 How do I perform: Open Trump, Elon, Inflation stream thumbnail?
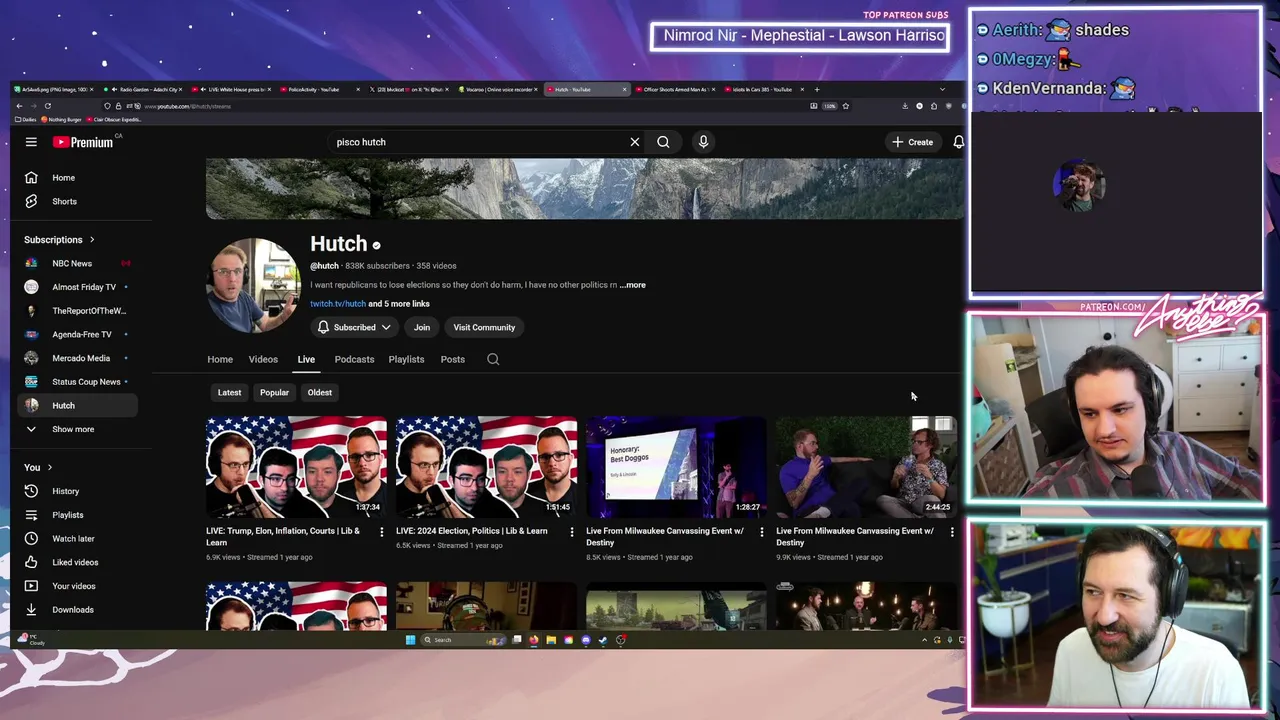[x=296, y=467]
